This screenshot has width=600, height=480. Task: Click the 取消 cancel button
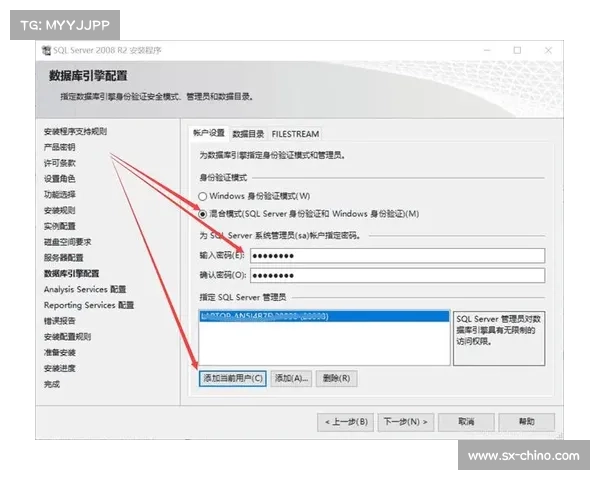coord(466,422)
